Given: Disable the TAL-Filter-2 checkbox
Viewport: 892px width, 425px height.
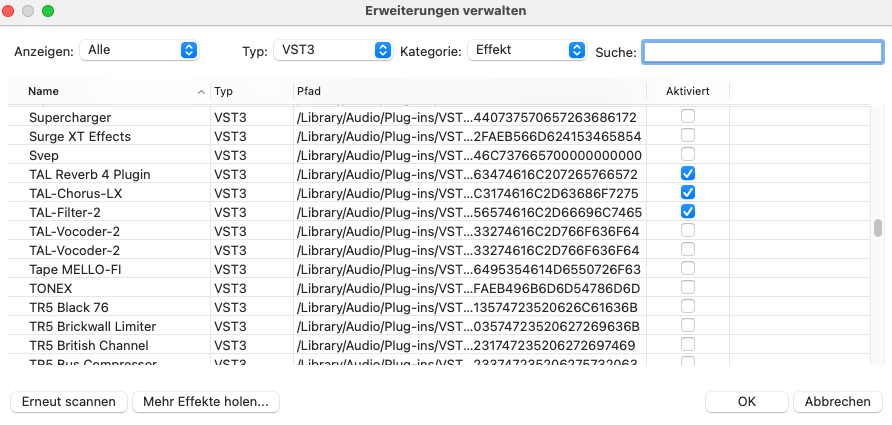Looking at the screenshot, I should [x=688, y=211].
